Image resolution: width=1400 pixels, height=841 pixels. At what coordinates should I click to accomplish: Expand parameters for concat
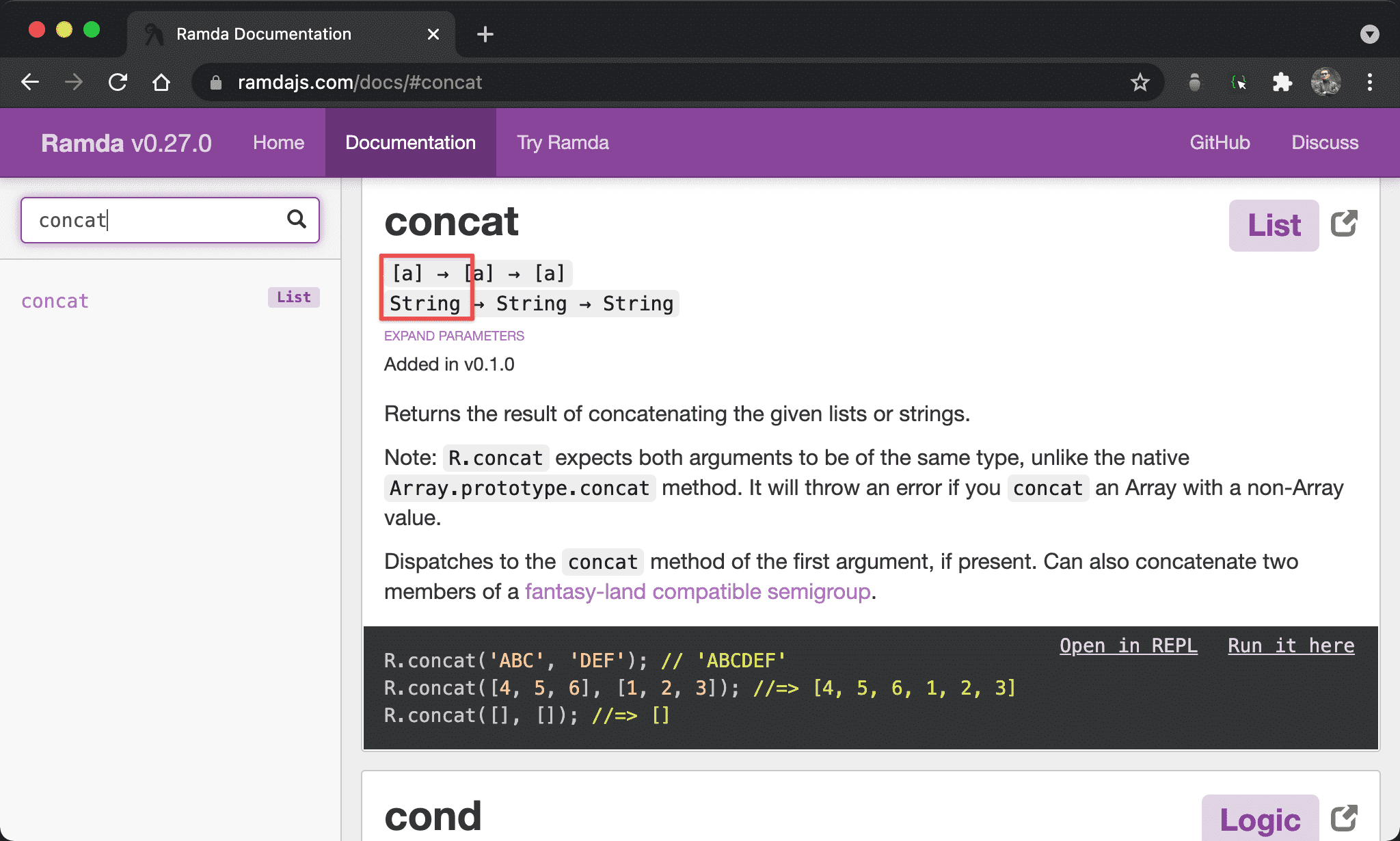454,336
